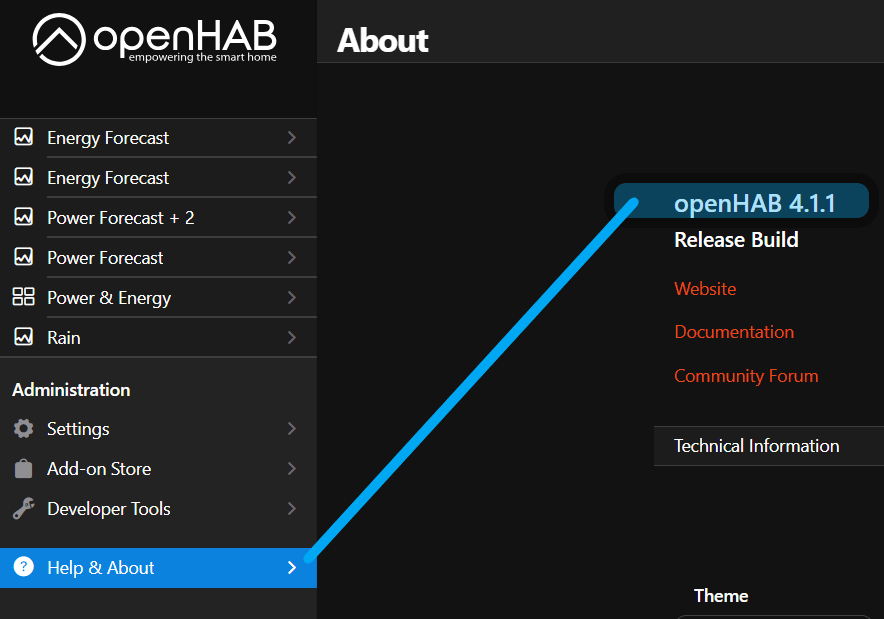The image size is (884, 619).
Task: Click the chevron on the Power & Energy row
Action: tap(291, 298)
